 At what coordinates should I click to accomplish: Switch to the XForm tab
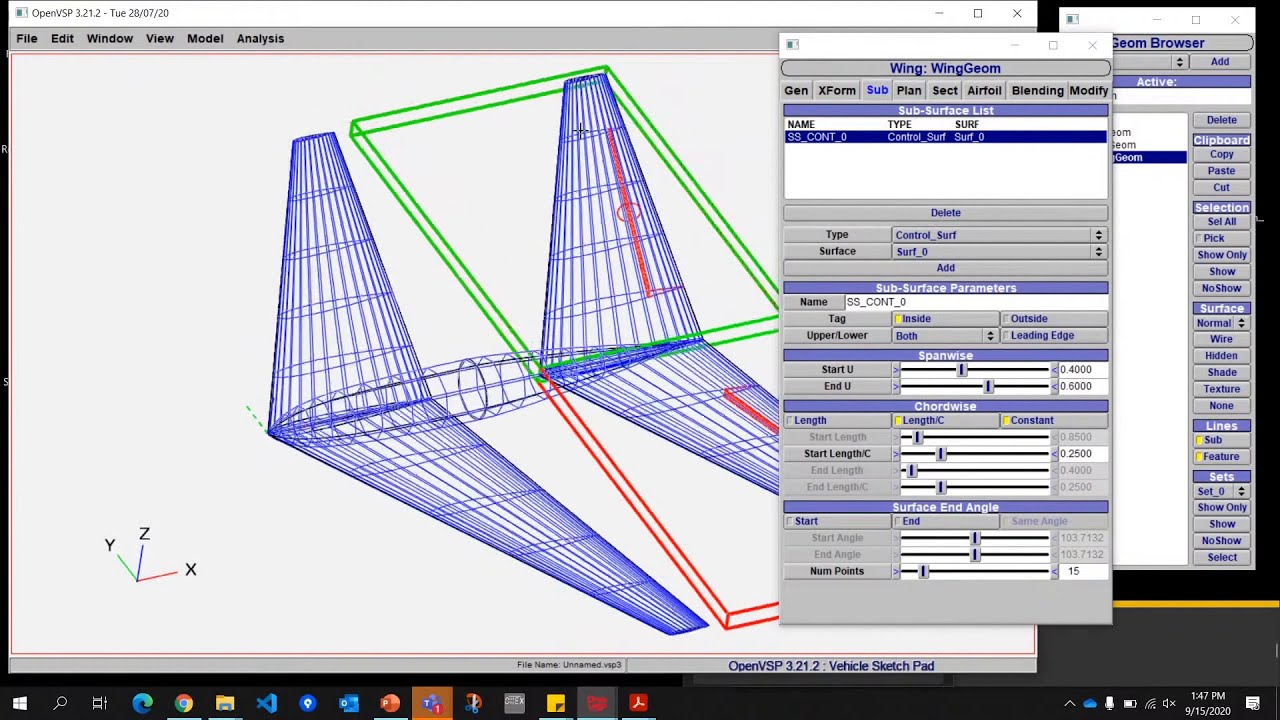pyautogui.click(x=837, y=91)
